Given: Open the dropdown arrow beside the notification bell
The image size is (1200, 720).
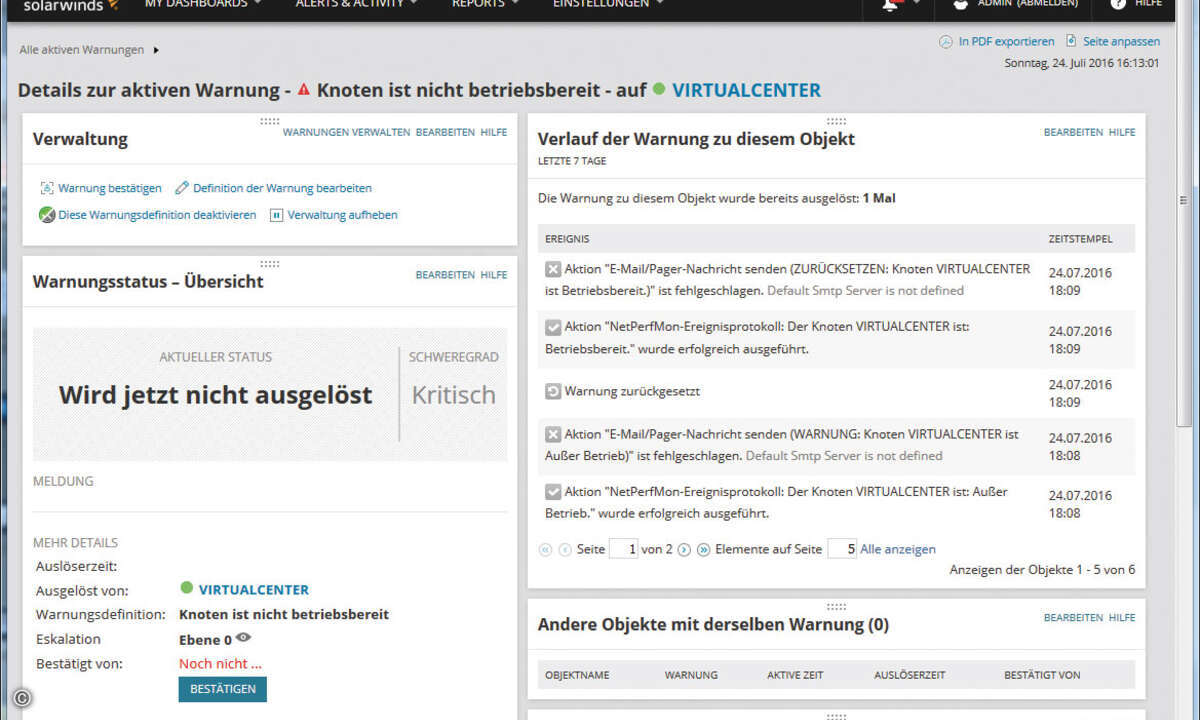Looking at the screenshot, I should 916,4.
